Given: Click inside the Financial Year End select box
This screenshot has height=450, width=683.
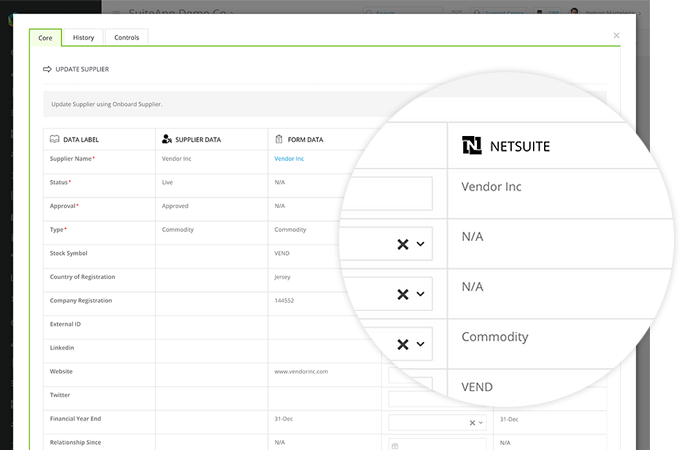Looking at the screenshot, I should pos(437,423).
